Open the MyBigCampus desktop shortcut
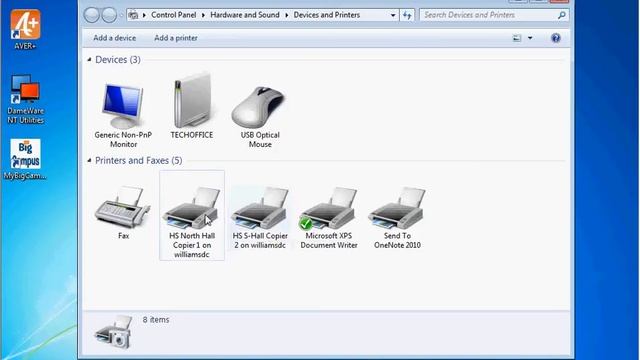The width and height of the screenshot is (640, 360). click(25, 160)
